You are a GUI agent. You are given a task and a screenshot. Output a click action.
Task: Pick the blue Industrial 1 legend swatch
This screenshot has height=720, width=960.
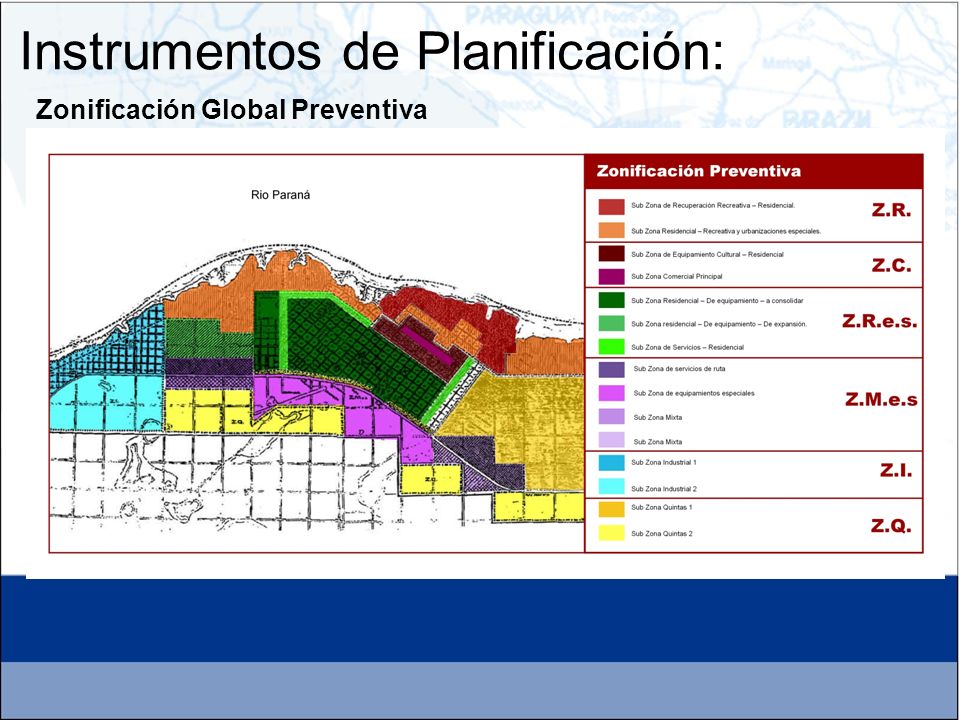[611, 463]
